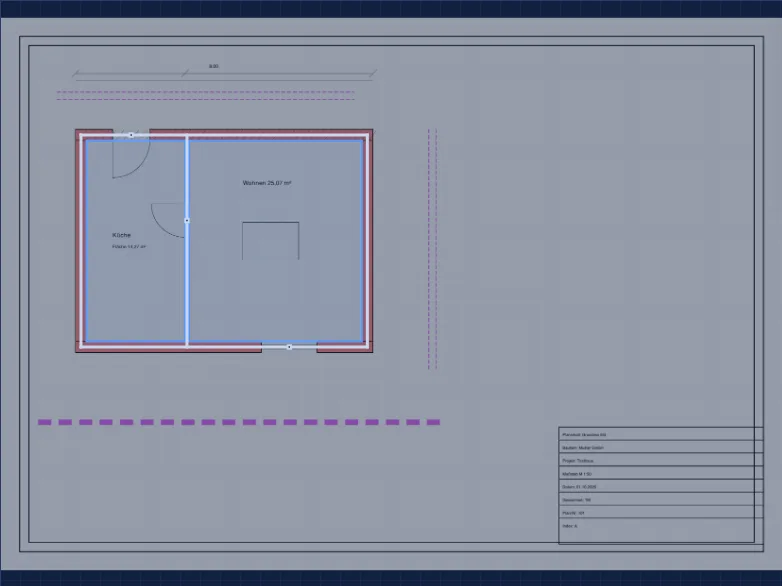Click the dimension value text above the plan

[x=213, y=66]
